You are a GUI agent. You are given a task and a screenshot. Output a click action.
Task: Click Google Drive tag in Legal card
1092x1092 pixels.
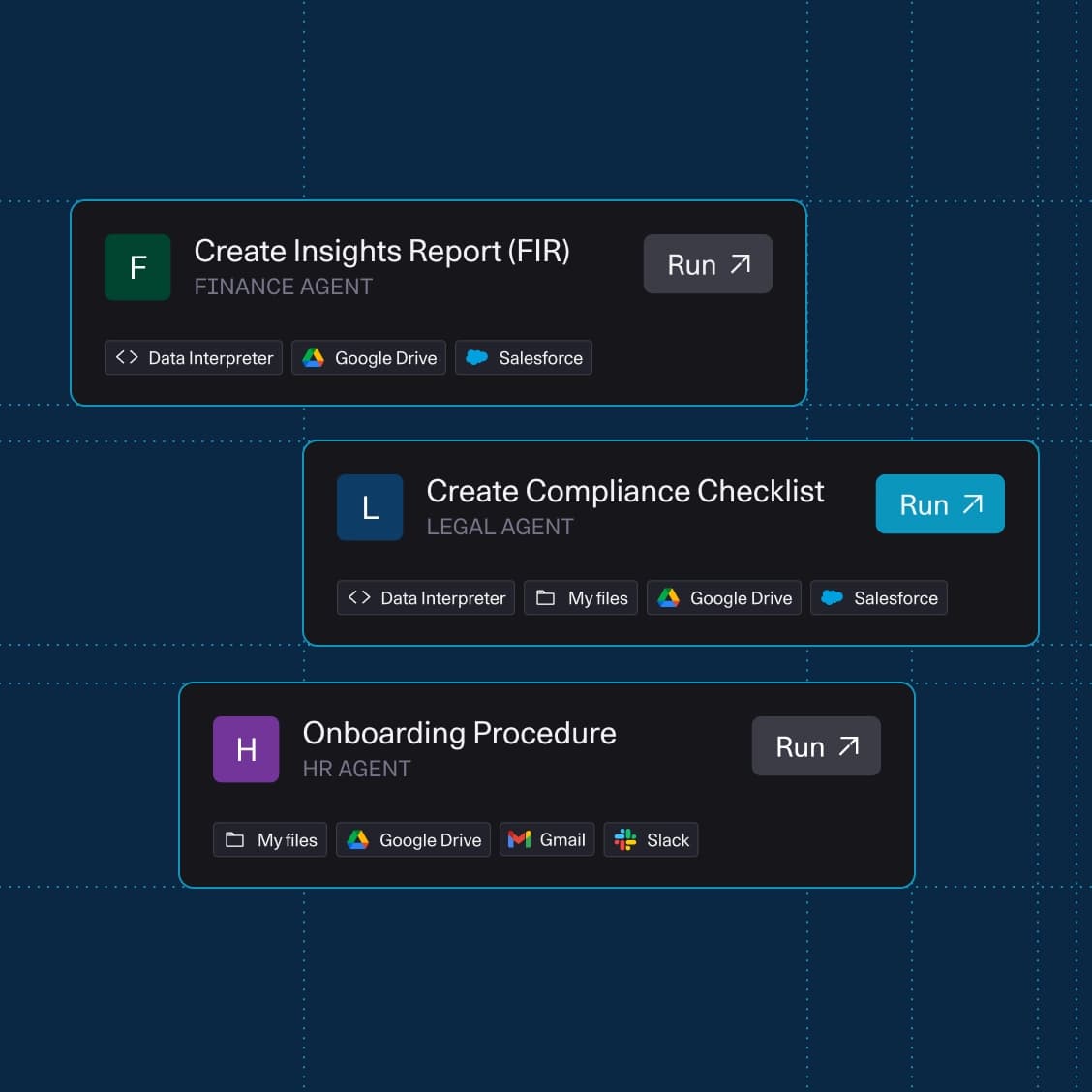coord(724,598)
